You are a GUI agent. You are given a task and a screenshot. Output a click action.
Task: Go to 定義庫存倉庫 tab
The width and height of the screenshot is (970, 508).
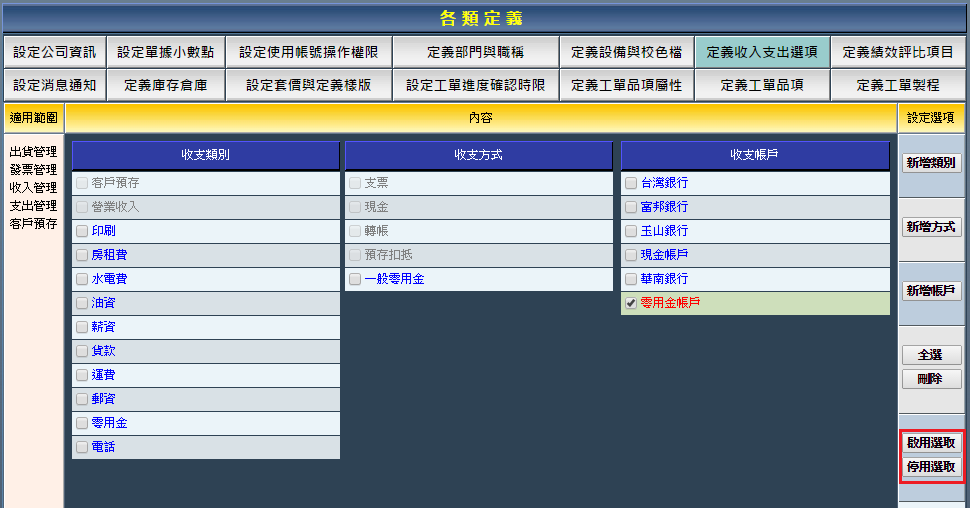point(166,85)
